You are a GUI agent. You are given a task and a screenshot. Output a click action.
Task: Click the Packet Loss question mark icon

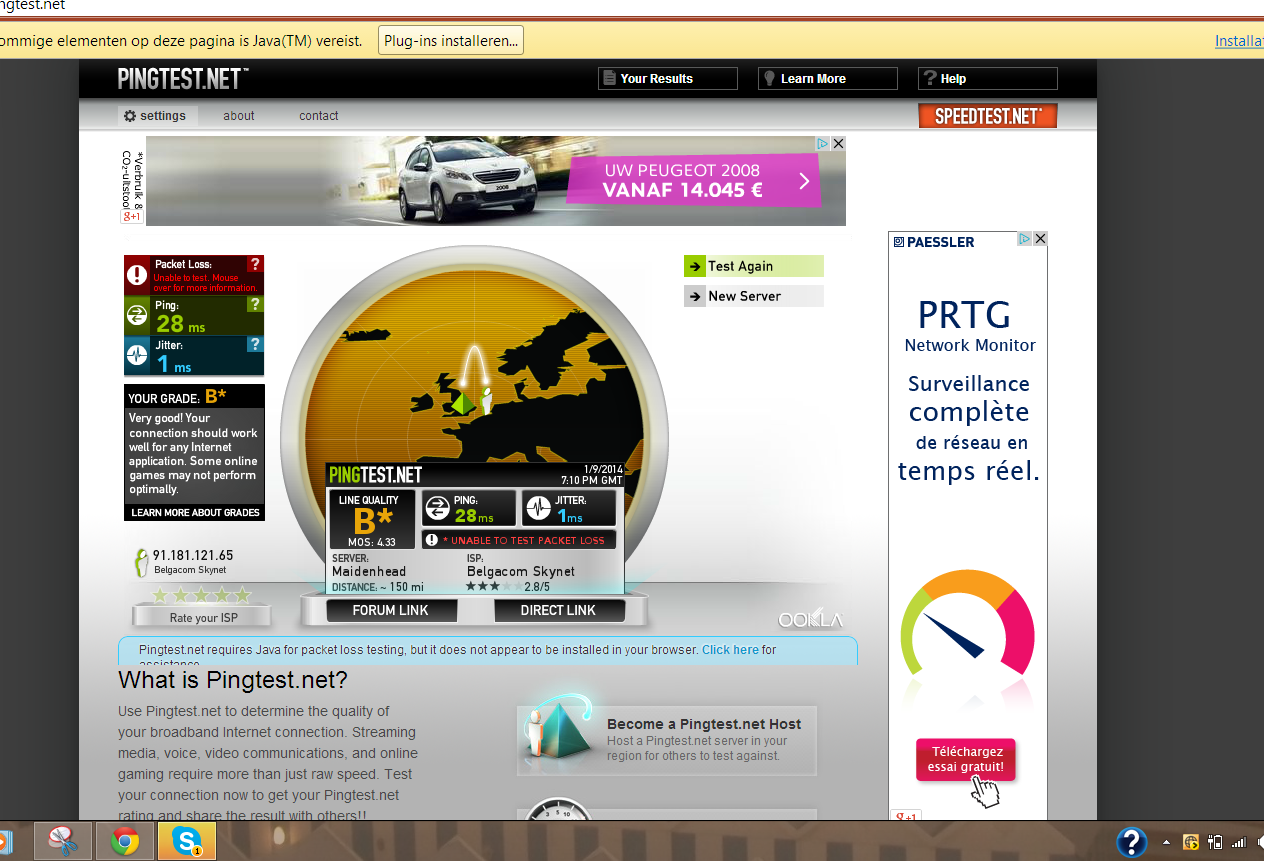point(255,264)
